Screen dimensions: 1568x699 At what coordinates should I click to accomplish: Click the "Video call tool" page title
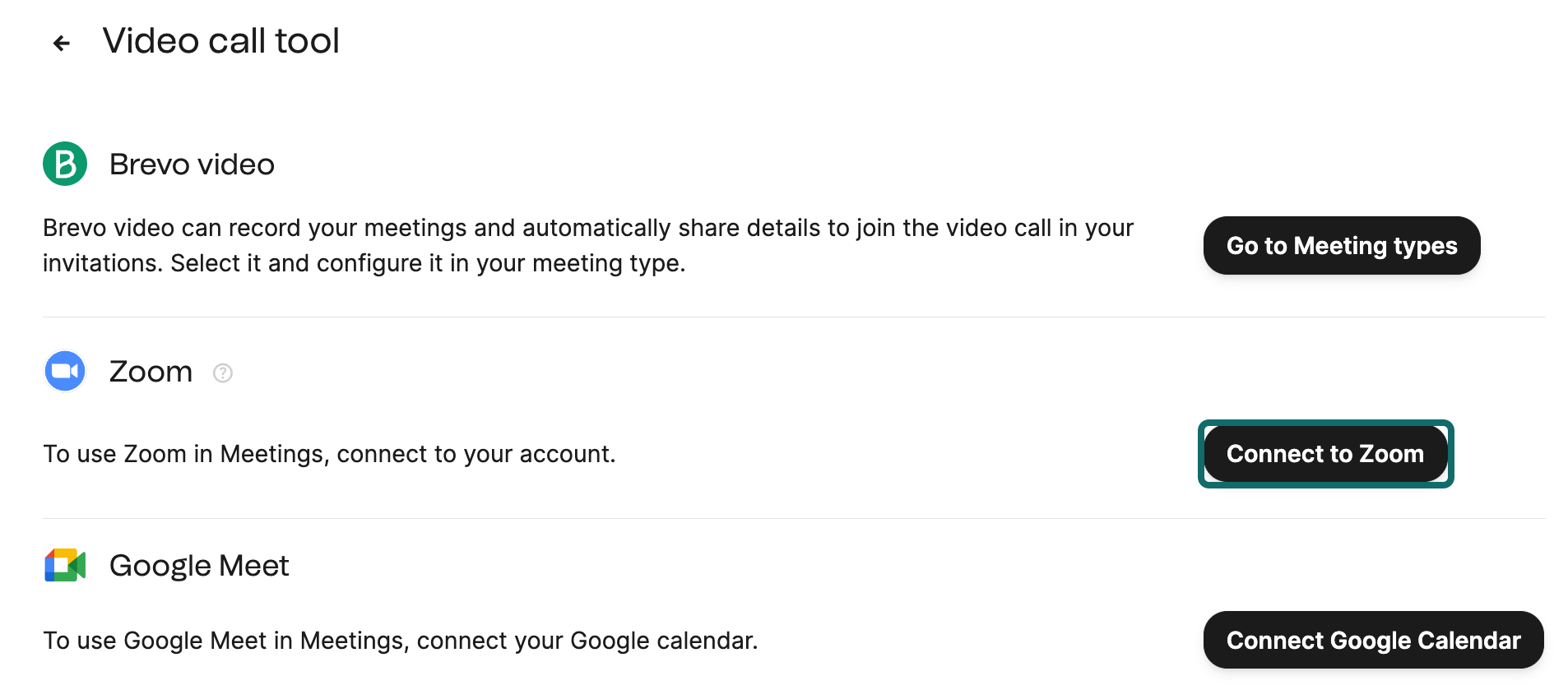pyautogui.click(x=220, y=41)
